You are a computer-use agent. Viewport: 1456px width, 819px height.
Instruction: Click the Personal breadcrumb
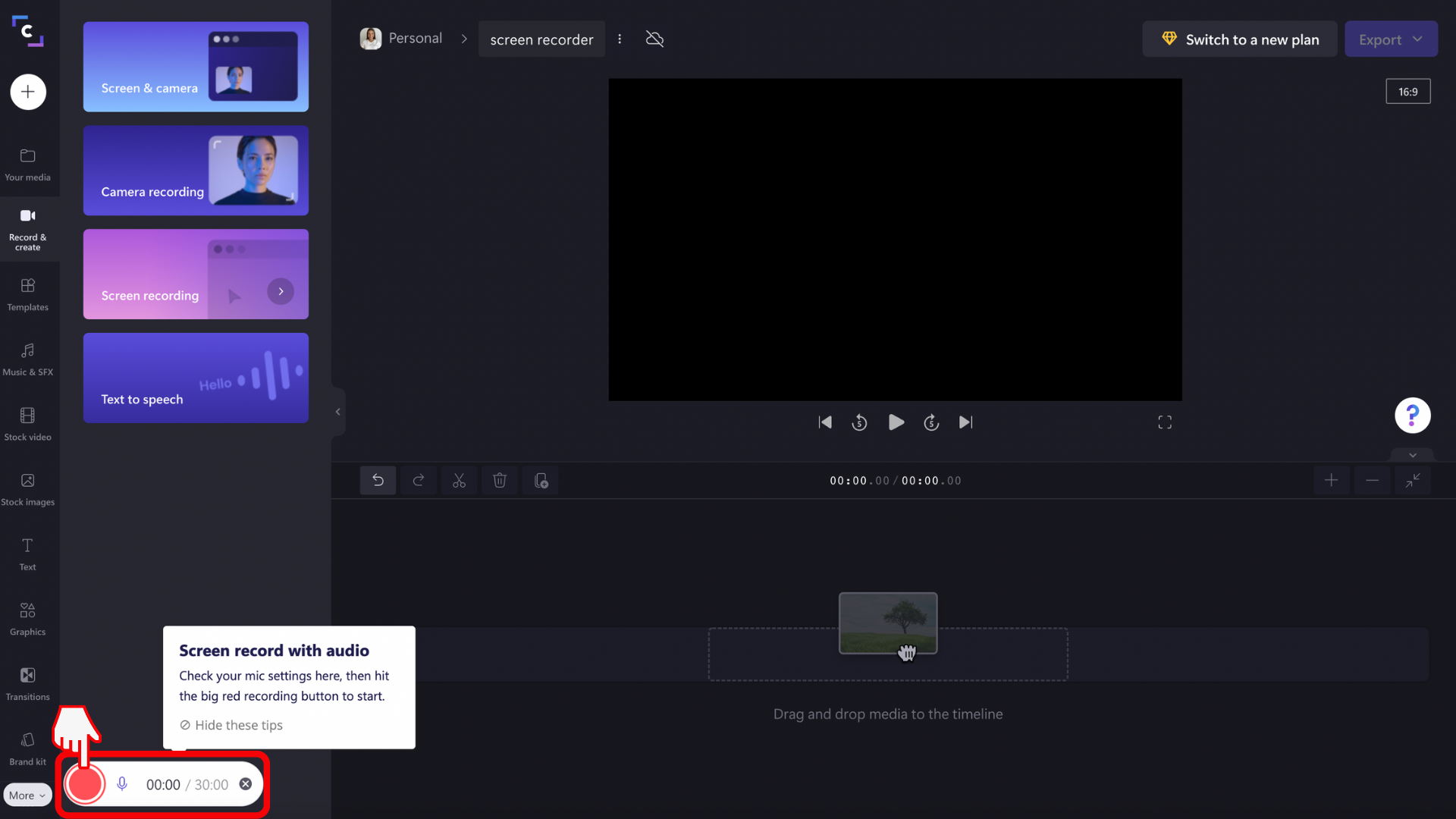coord(414,38)
